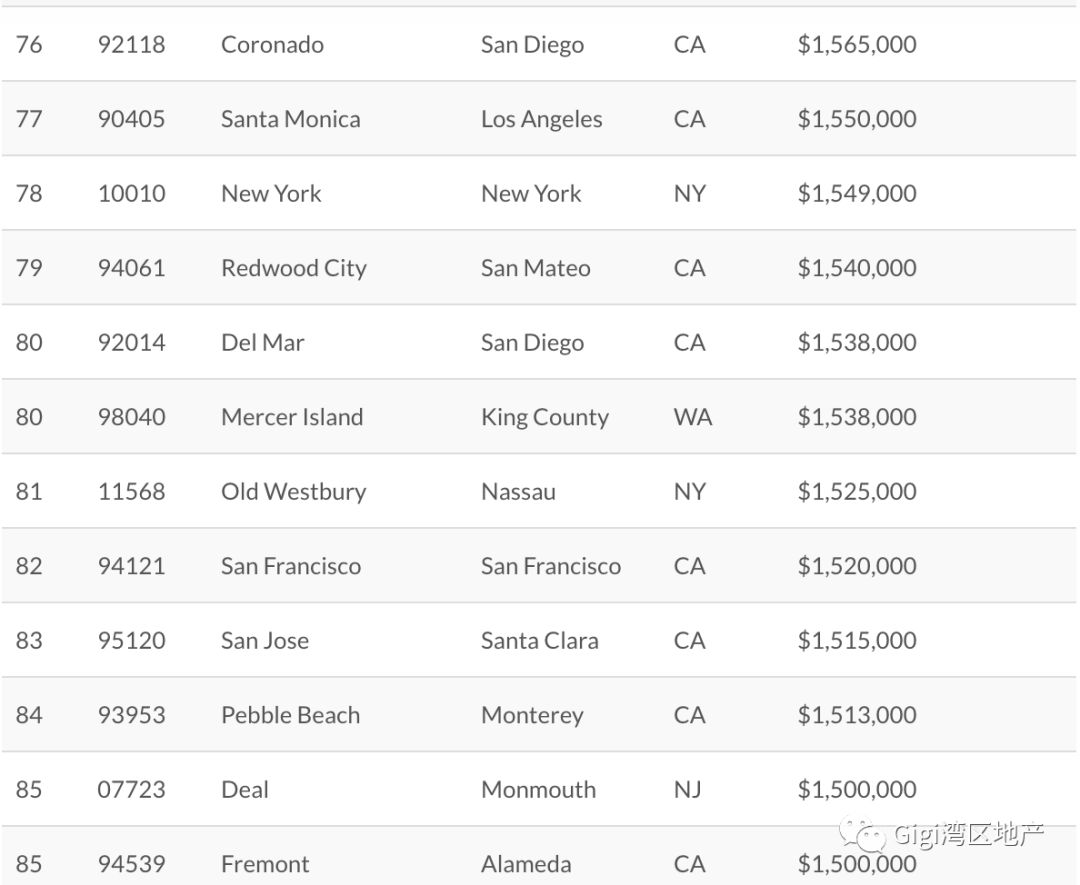Click the $1,549,000 price for New York

857,194
